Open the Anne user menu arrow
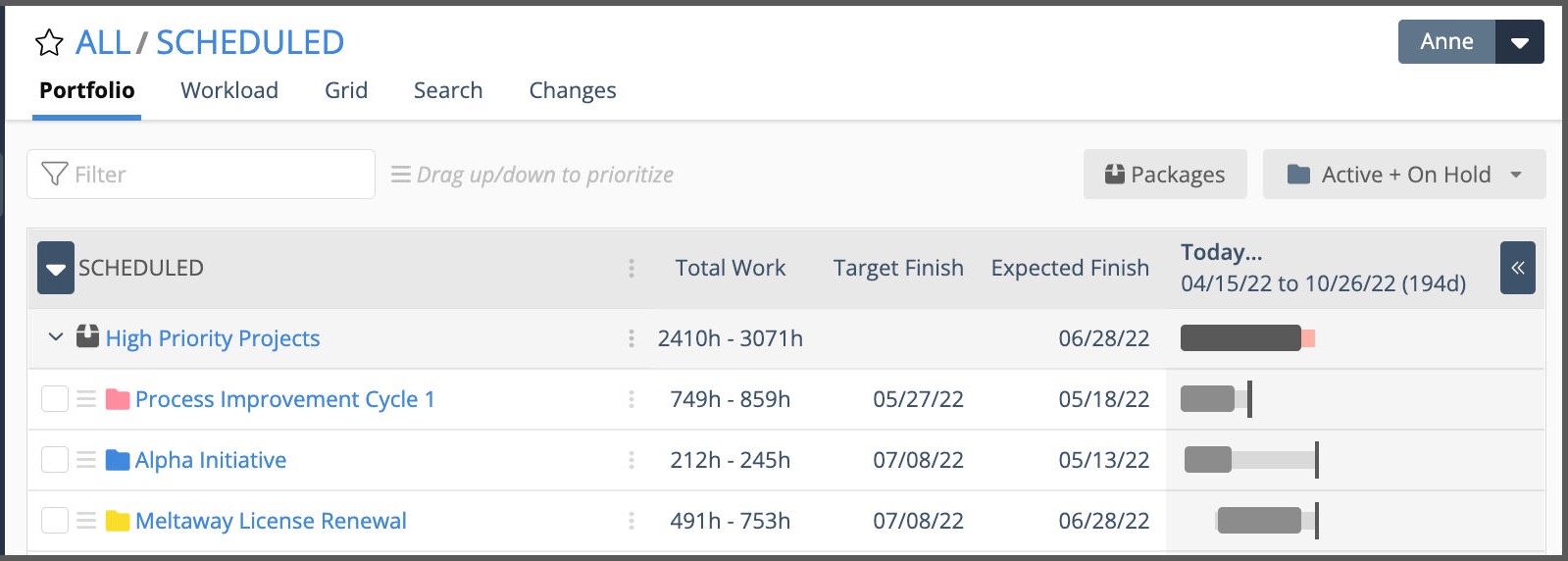The image size is (1568, 561). 1520,42
